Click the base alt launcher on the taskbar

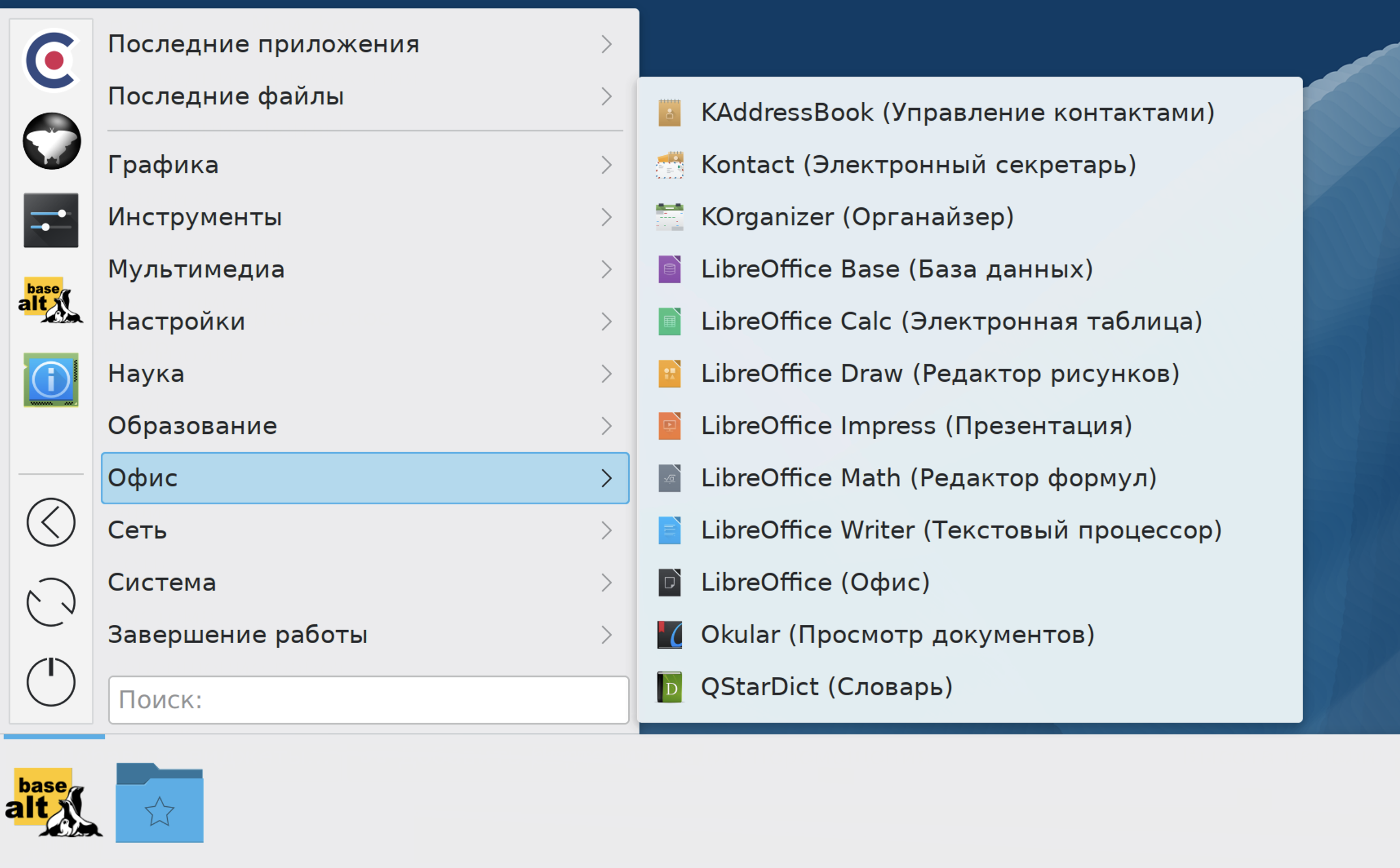point(53,802)
